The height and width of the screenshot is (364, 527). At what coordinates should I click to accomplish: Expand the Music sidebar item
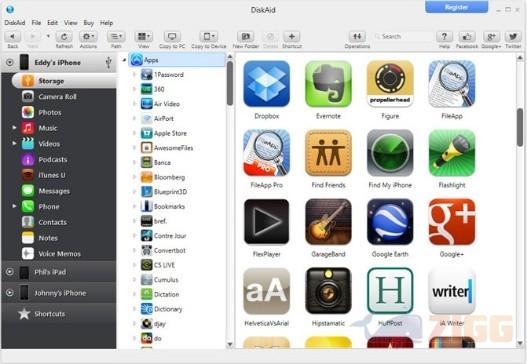(x=14, y=128)
